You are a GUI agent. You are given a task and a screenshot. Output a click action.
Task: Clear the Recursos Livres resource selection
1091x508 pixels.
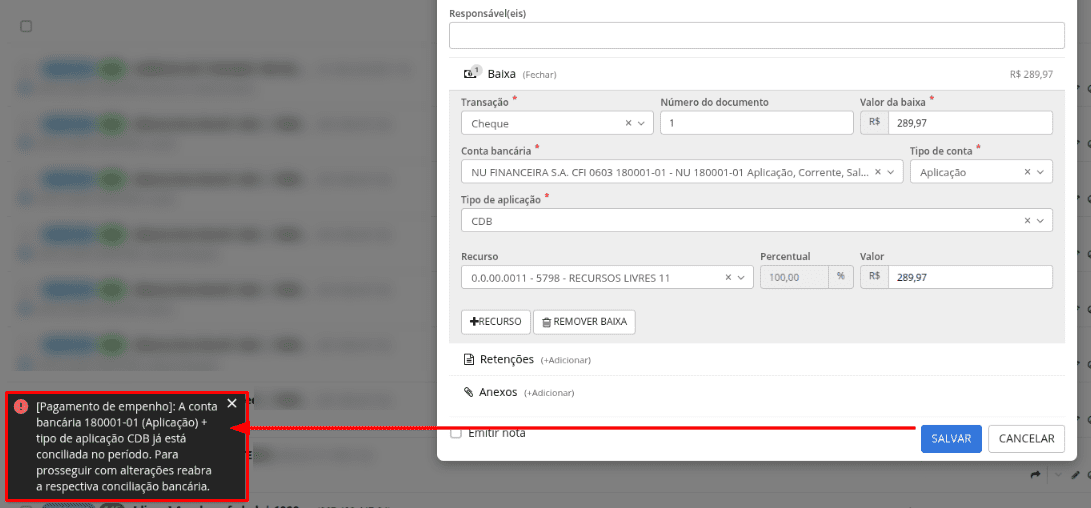tap(728, 277)
